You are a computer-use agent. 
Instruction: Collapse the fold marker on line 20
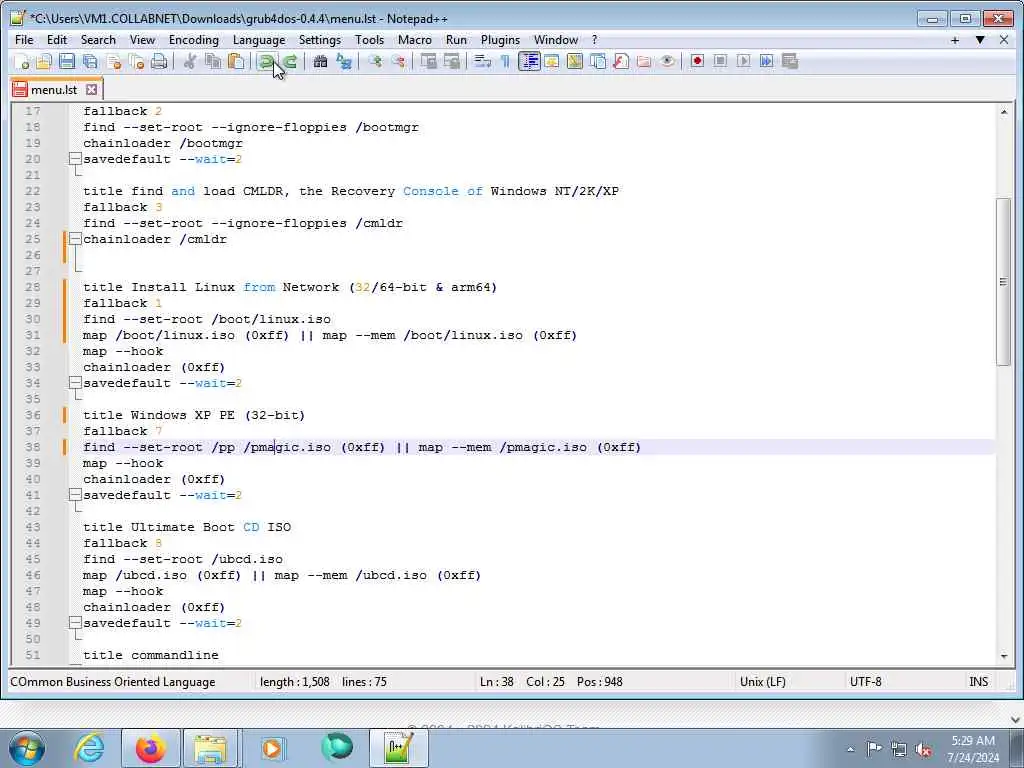(75, 159)
